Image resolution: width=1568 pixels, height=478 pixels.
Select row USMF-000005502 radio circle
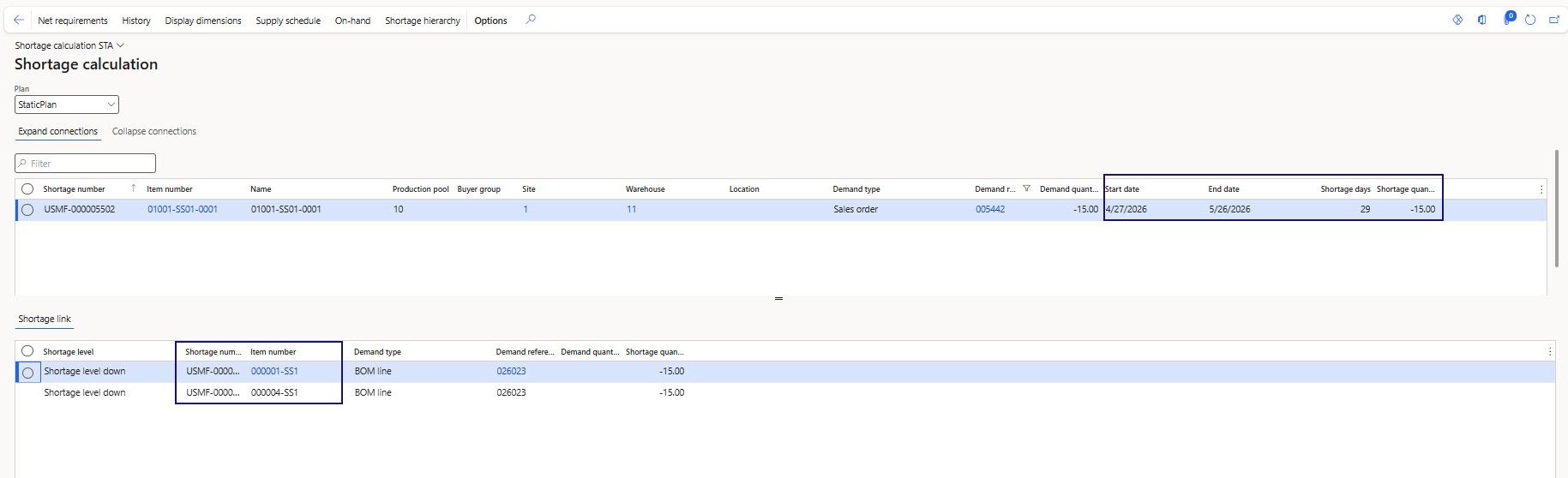(27, 210)
